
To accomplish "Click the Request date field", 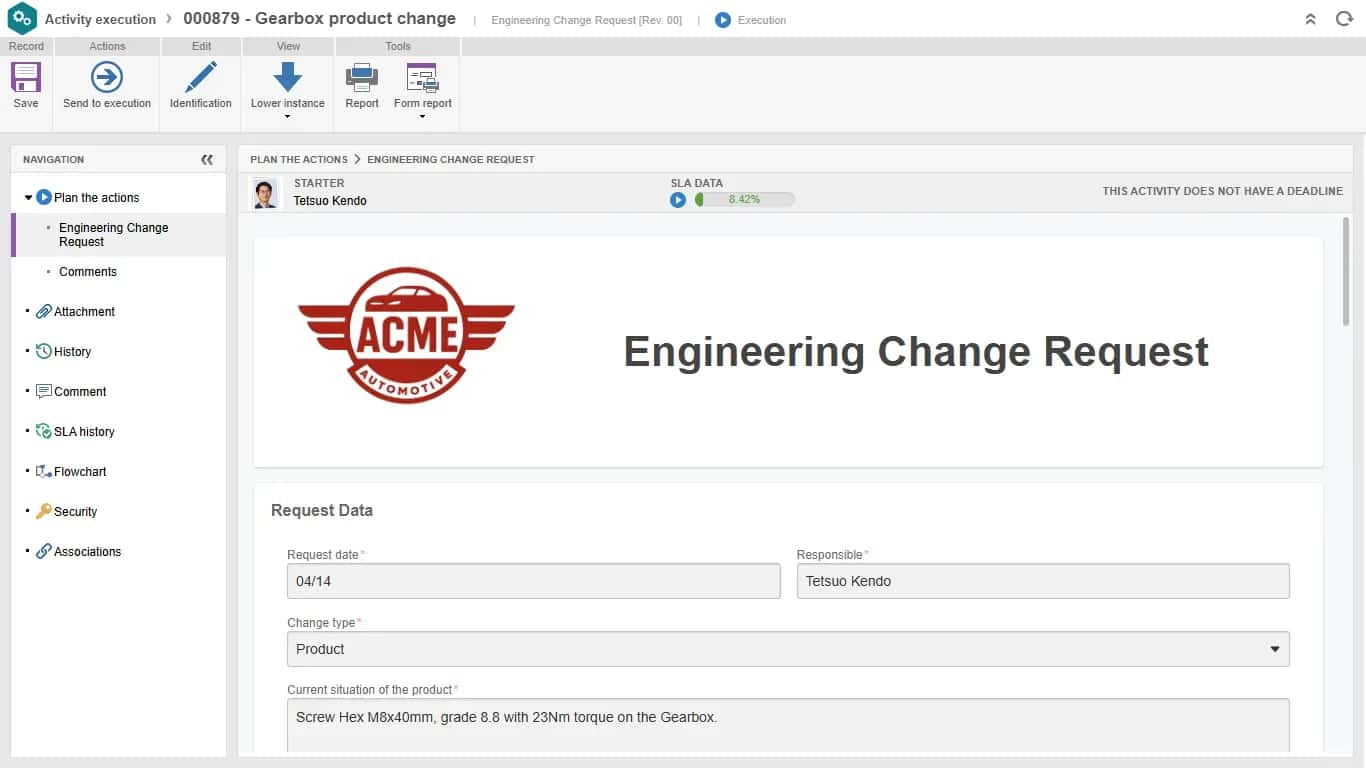I will pos(533,581).
